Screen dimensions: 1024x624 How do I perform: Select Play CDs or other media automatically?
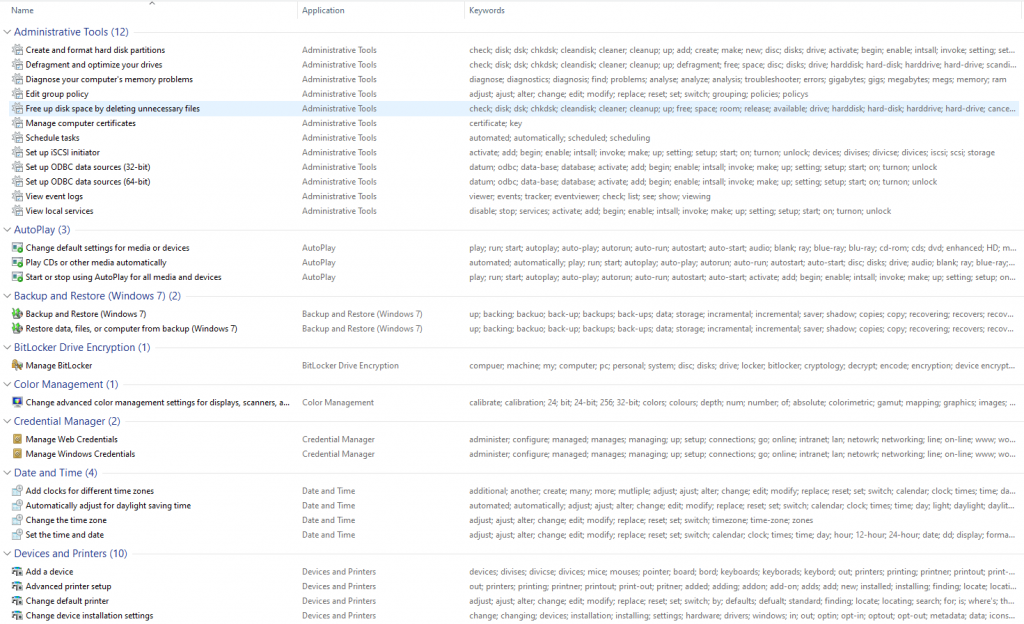[x=96, y=262]
